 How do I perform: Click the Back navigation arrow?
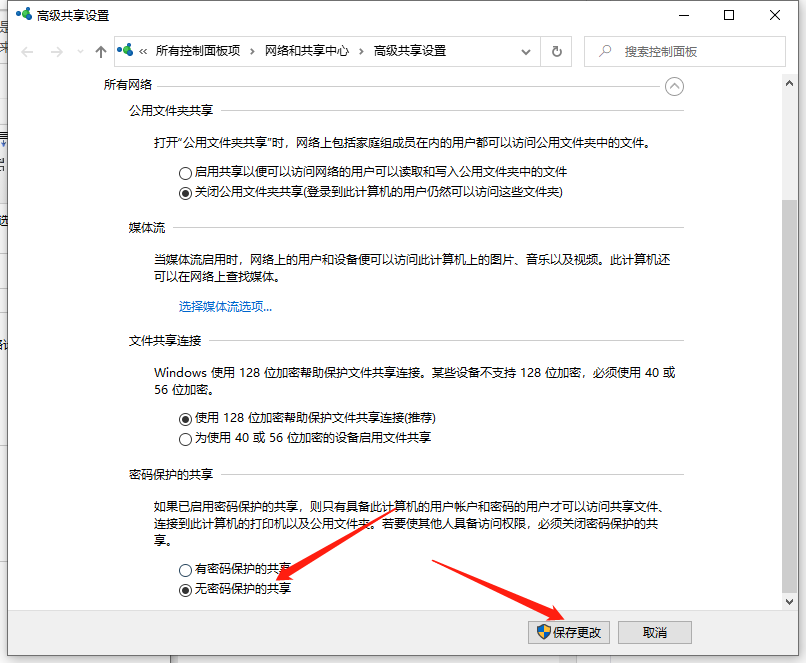click(x=27, y=51)
